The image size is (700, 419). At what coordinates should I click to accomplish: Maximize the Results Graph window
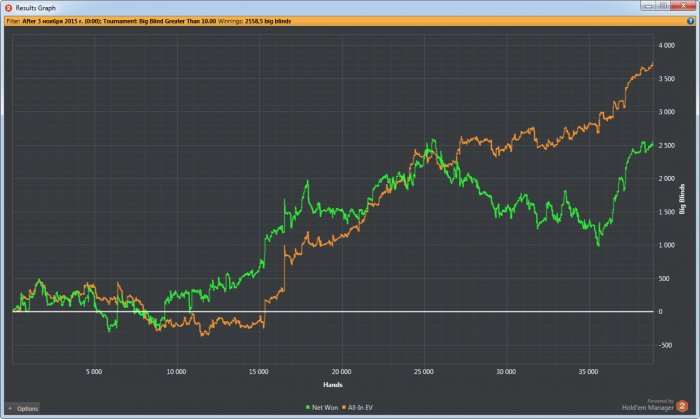coord(663,6)
